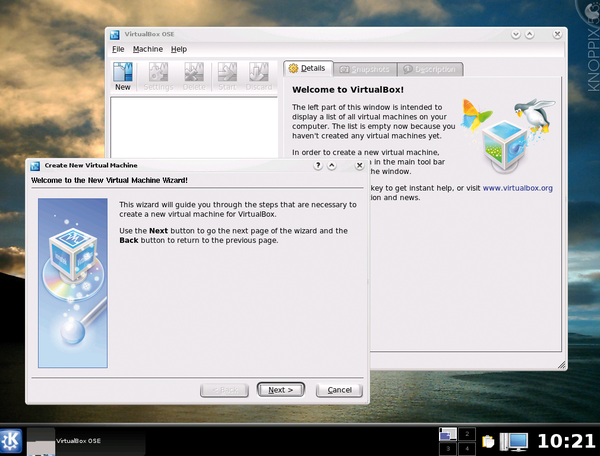Close the Create New Virtual Machine dialog
This screenshot has height=456, width=600.
coord(359,165)
